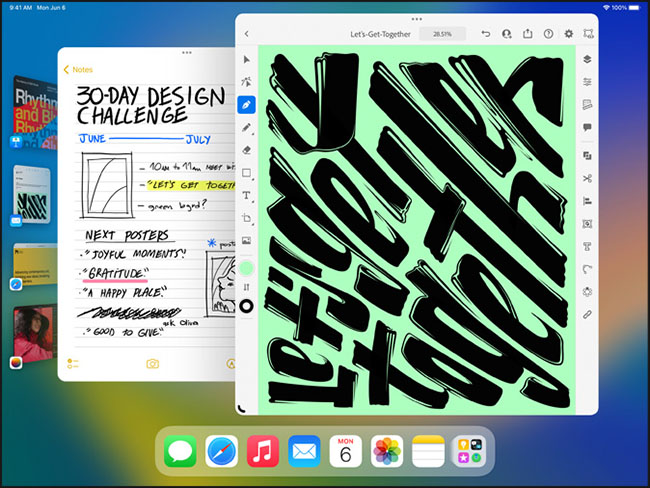Screen dimensions: 650x488
Task: Return to the Notes list
Action: click(78, 70)
